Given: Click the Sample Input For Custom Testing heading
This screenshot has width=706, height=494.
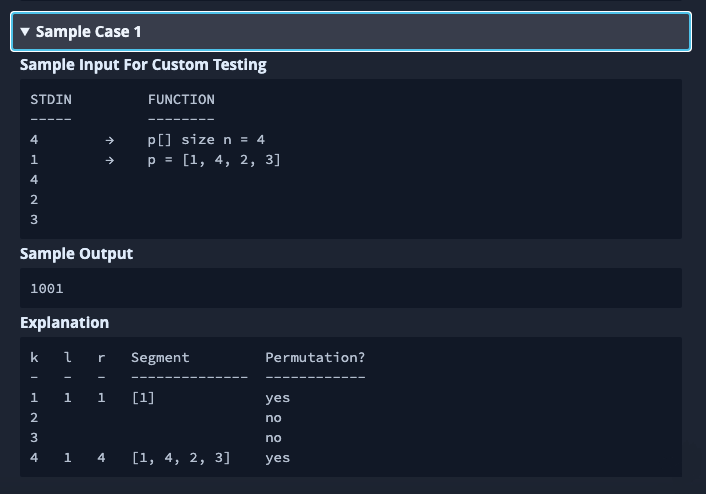Looking at the screenshot, I should [143, 65].
